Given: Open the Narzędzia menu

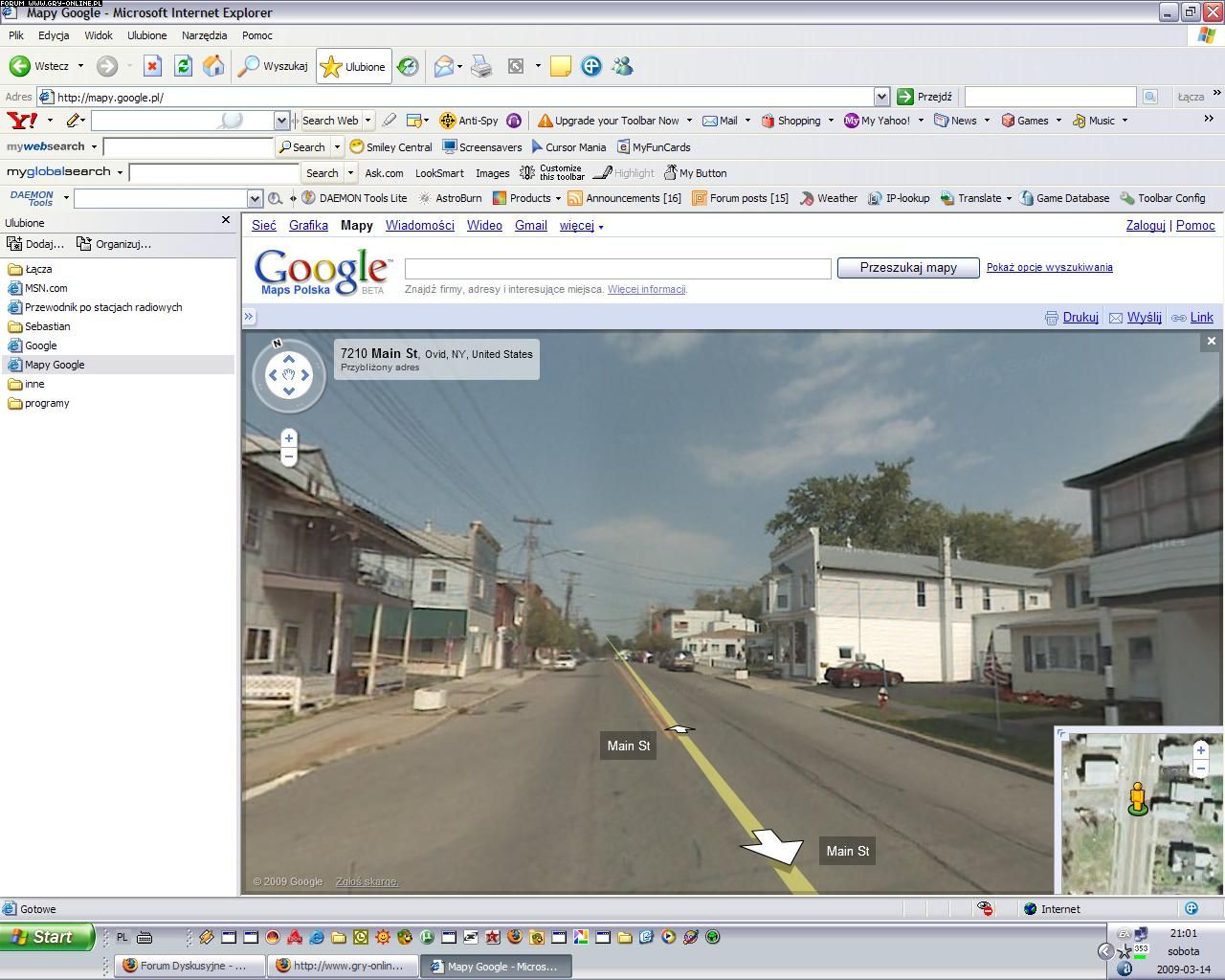Looking at the screenshot, I should (204, 35).
